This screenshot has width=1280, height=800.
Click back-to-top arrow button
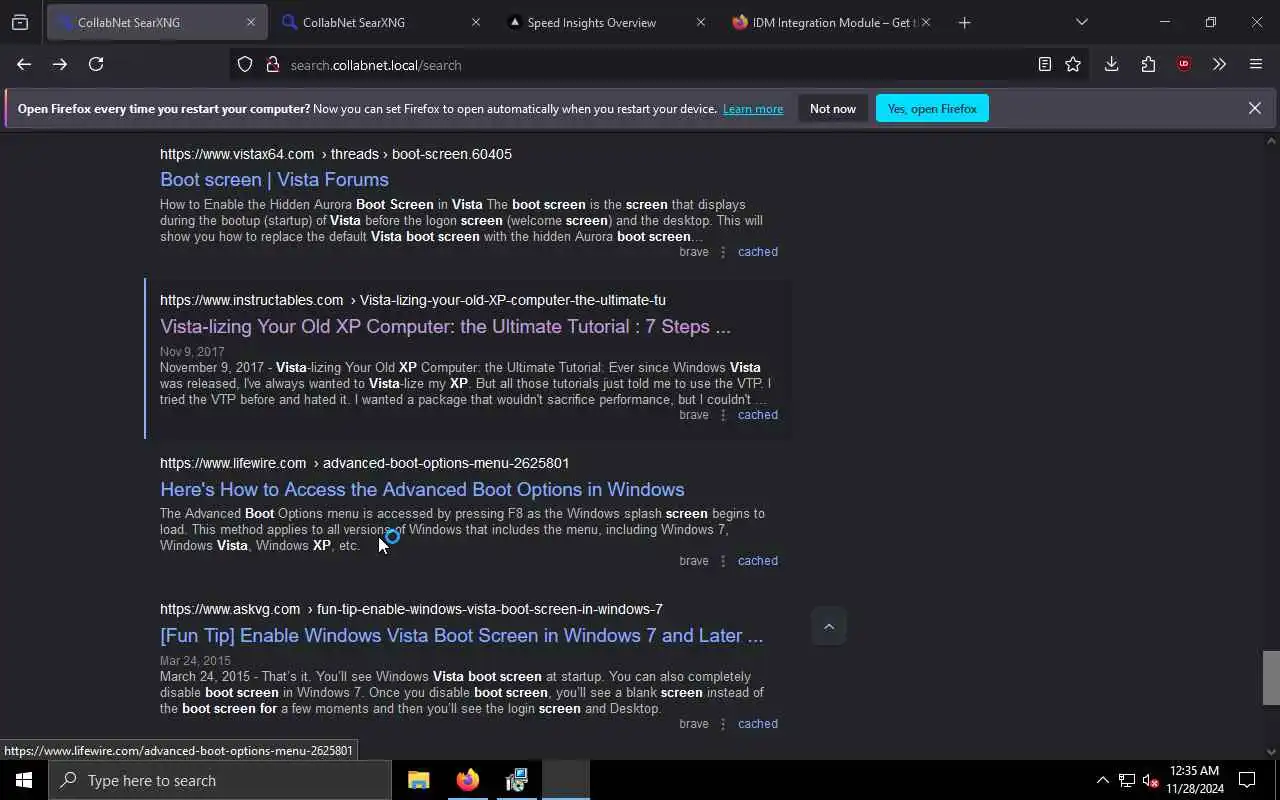[x=828, y=627]
